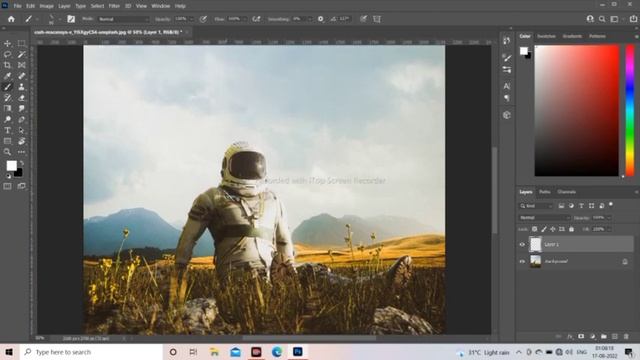
Task: Select the Brush tool in the toolbox
Action: pos(7,87)
